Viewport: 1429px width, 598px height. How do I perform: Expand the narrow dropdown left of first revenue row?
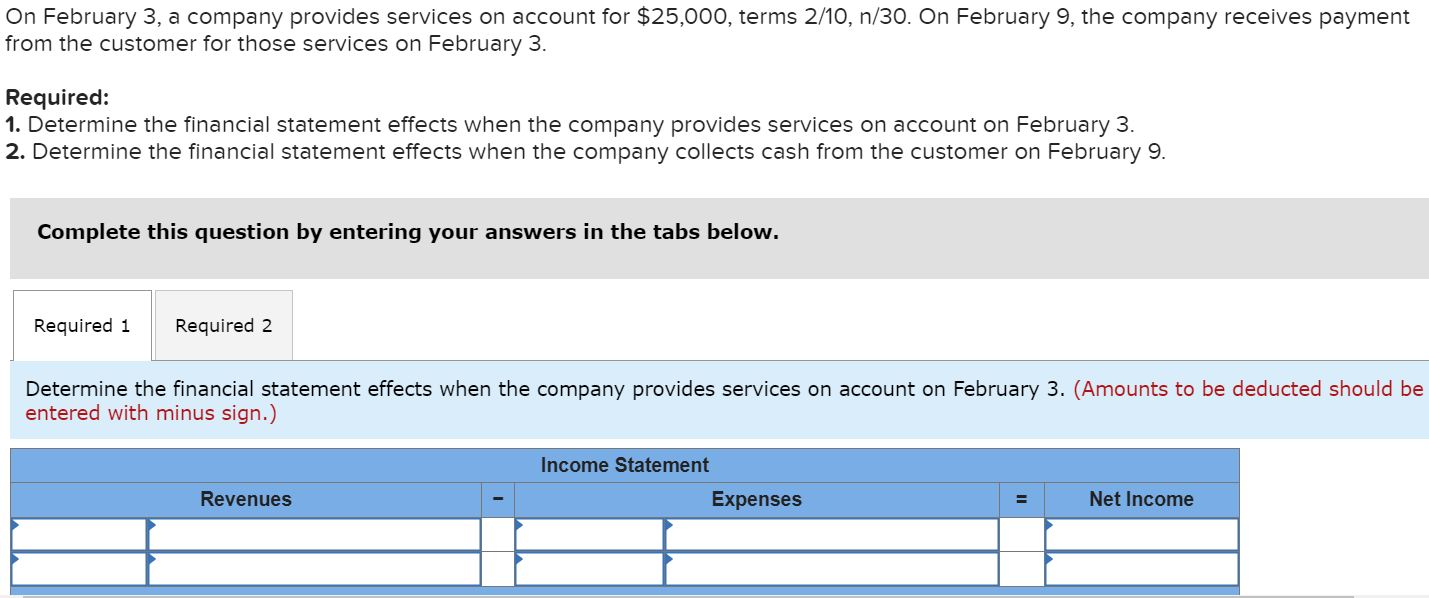pos(78,534)
